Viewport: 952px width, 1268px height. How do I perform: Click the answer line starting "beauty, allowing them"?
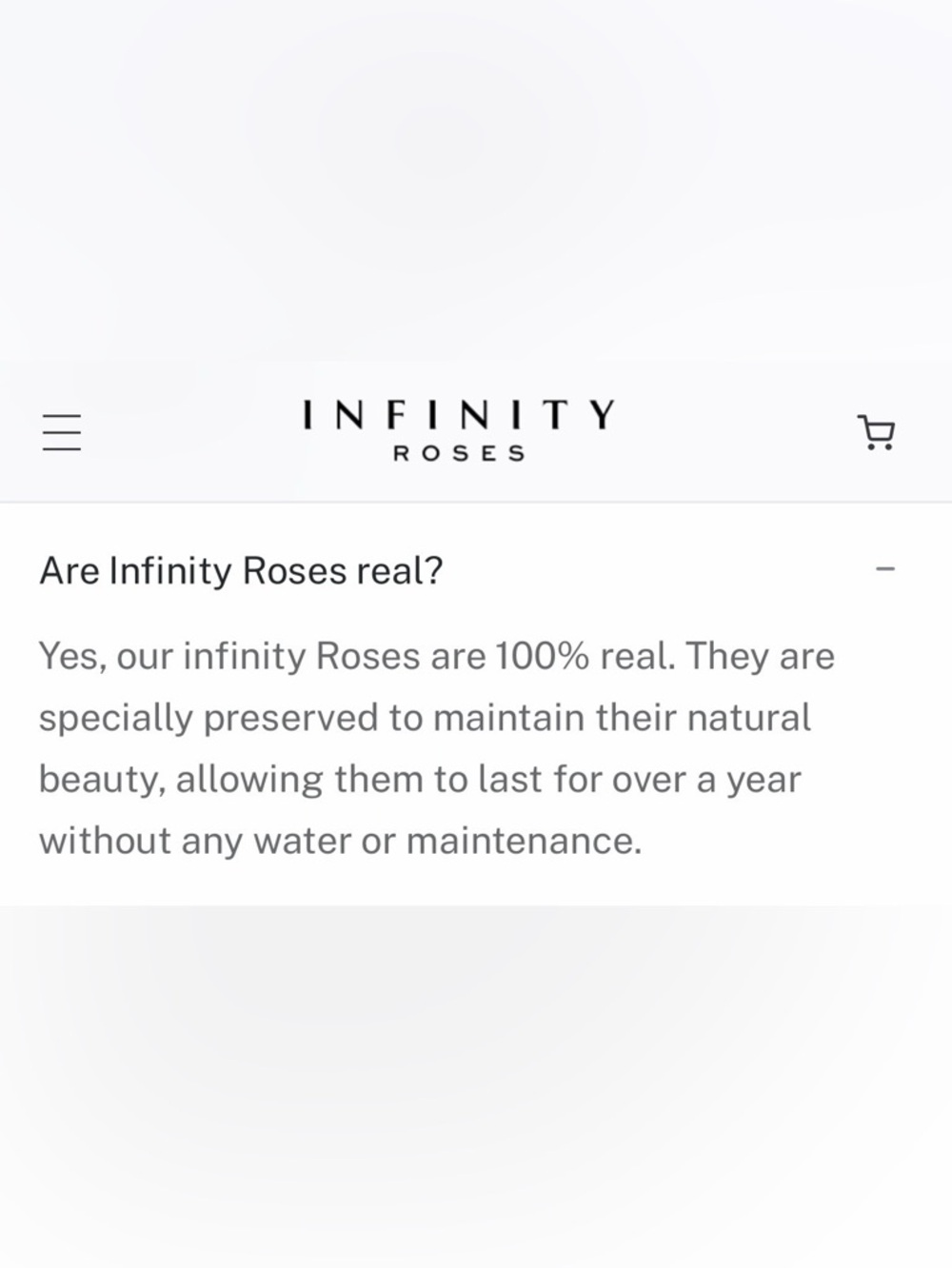click(x=420, y=781)
